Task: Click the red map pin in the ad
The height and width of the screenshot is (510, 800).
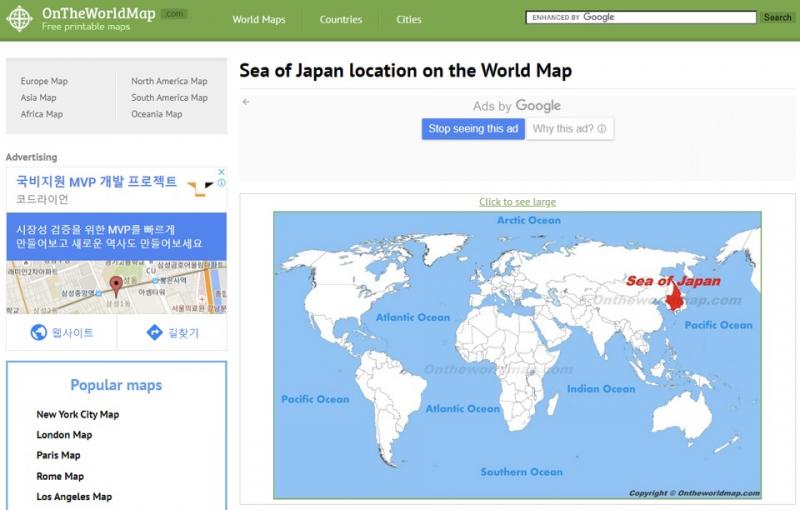Action: [115, 285]
